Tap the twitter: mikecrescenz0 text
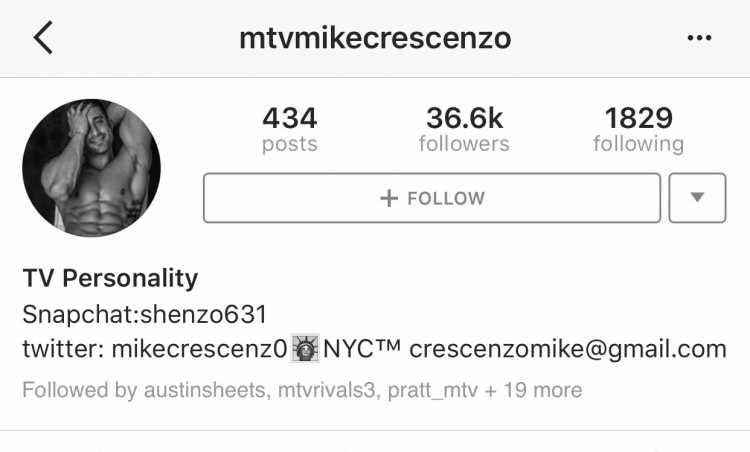Screen dimensions: 750x452 click(x=155, y=349)
